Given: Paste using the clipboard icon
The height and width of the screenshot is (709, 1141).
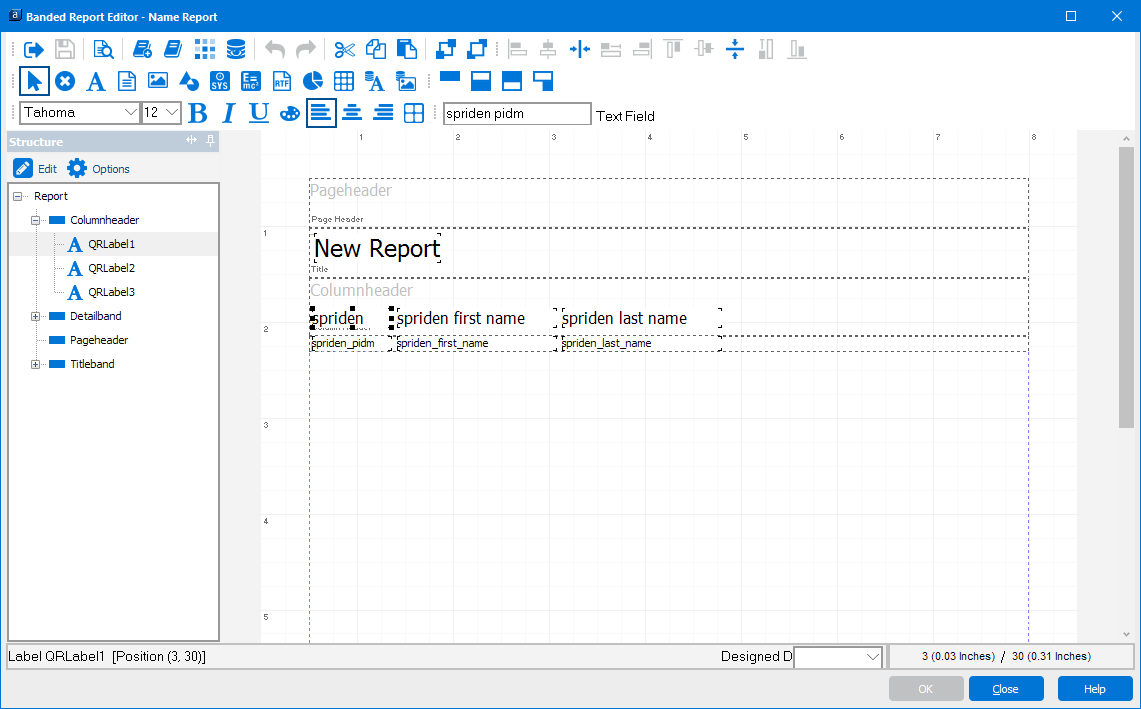Looking at the screenshot, I should click(x=407, y=49).
